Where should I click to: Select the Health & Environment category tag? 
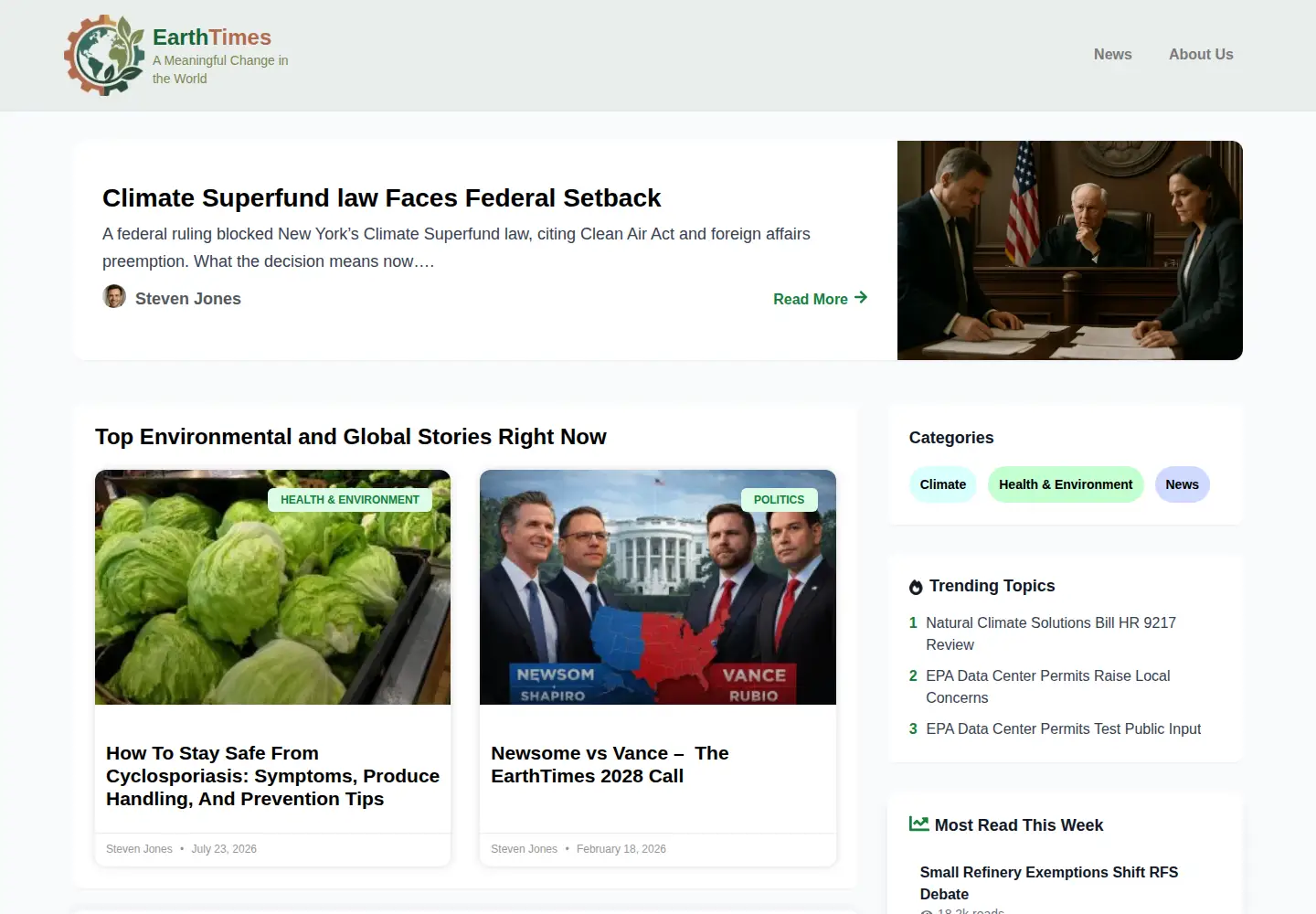tap(1066, 484)
